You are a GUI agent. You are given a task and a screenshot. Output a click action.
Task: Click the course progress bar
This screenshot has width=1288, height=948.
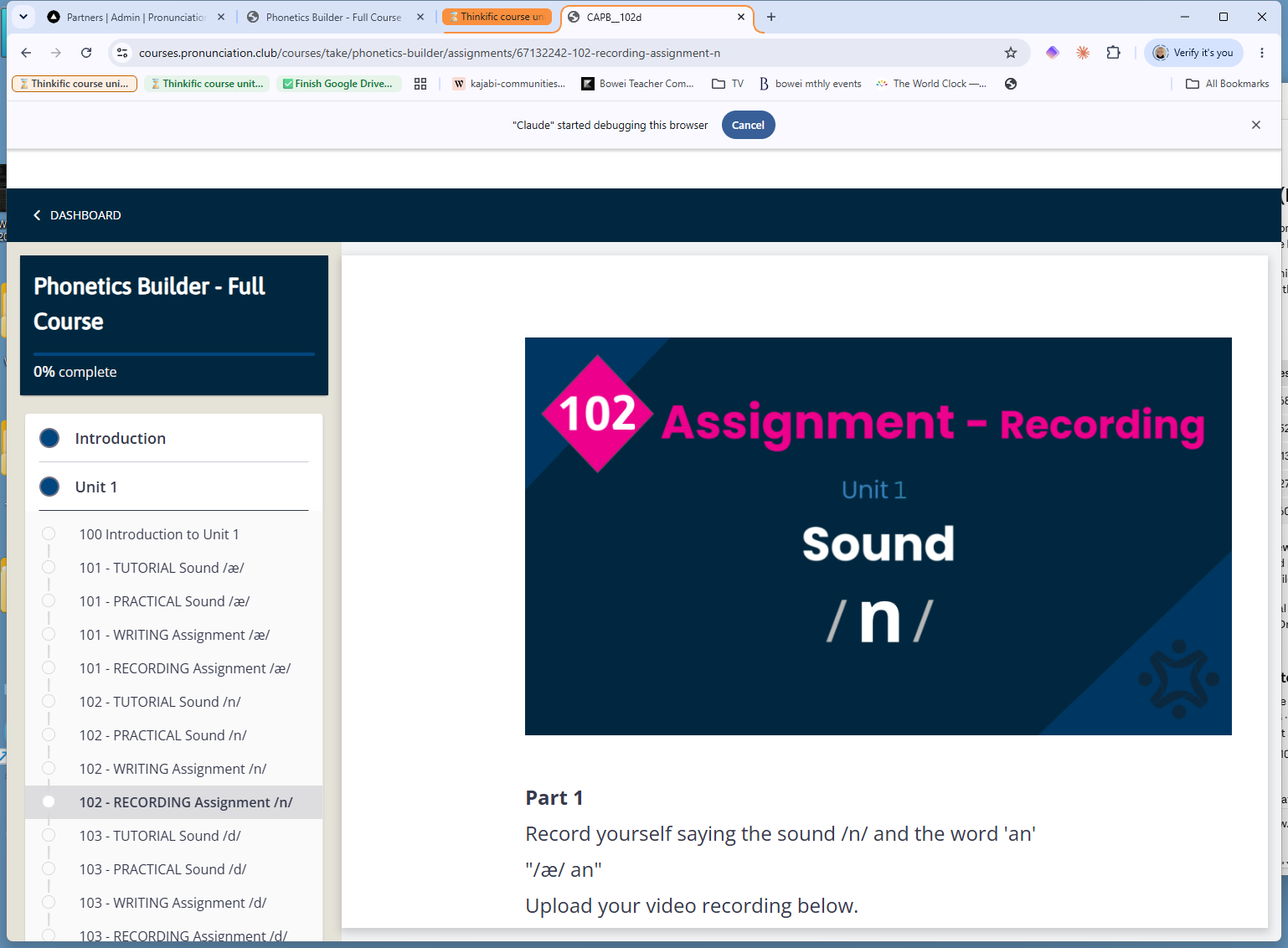(174, 354)
